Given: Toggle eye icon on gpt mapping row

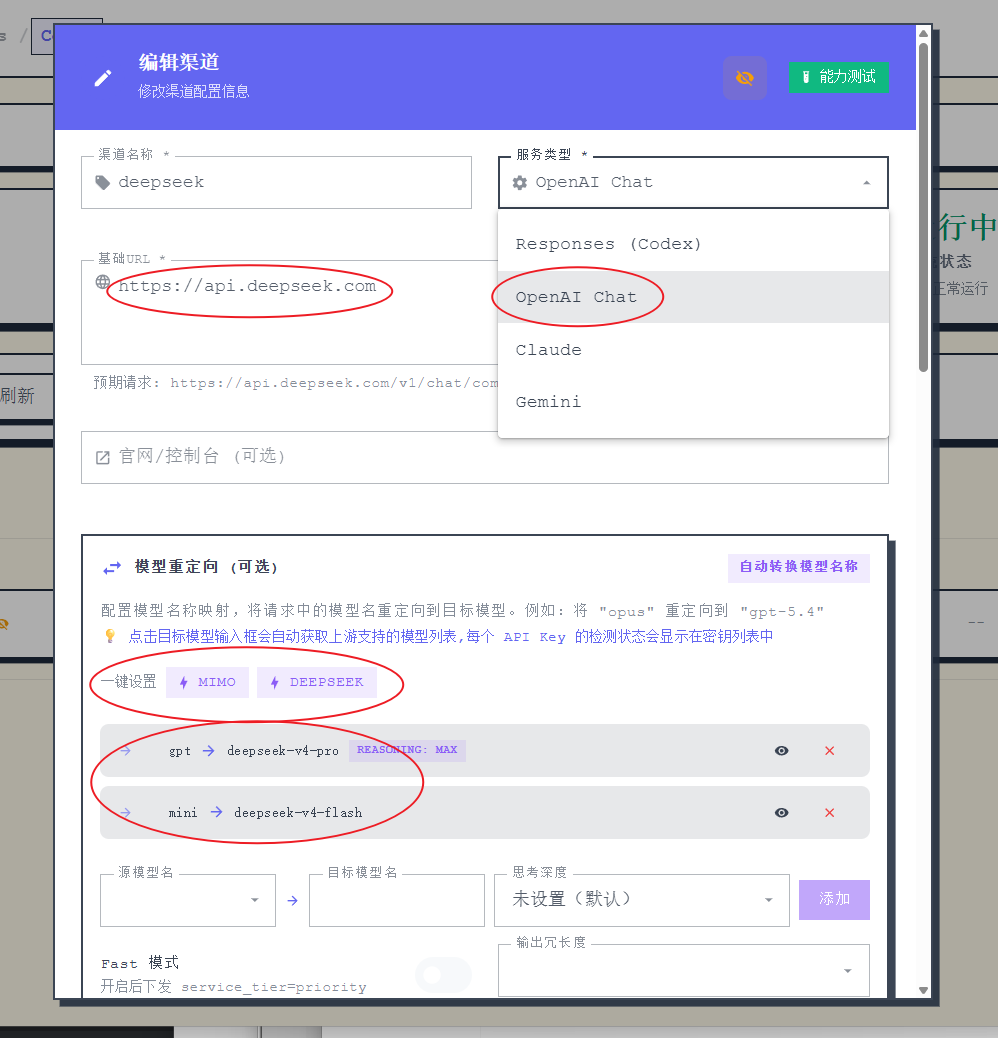Looking at the screenshot, I should point(782,751).
